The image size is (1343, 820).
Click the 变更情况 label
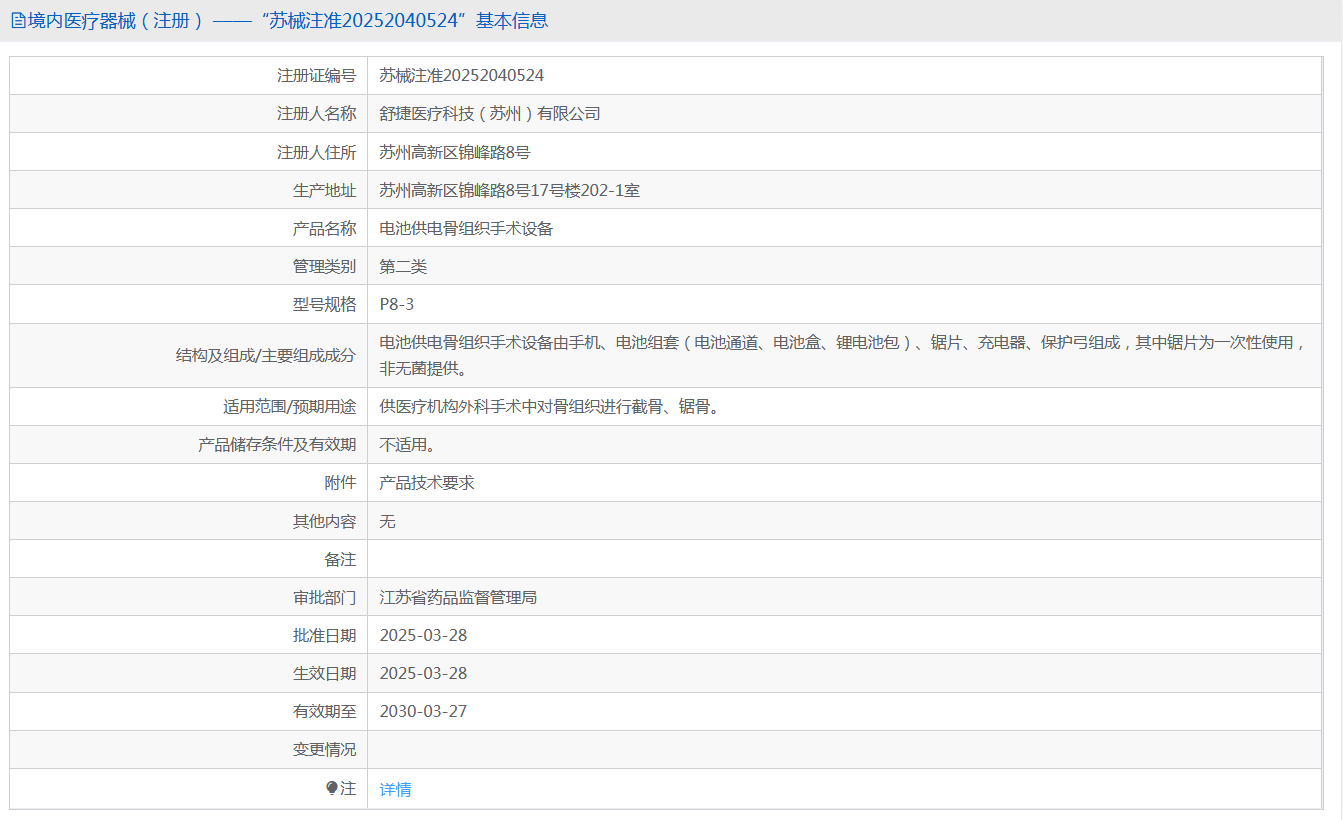pos(324,749)
